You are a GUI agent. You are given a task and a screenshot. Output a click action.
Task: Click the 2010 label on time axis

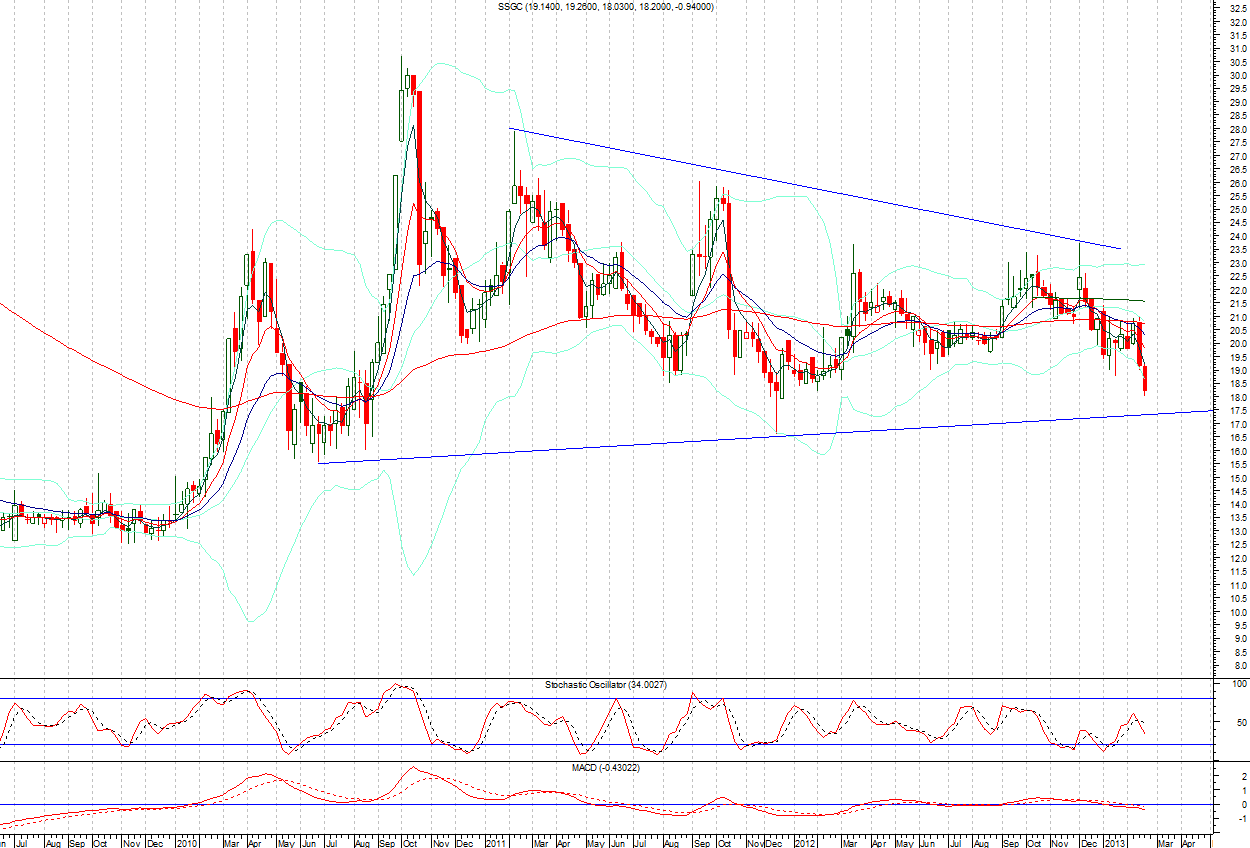coord(187,842)
